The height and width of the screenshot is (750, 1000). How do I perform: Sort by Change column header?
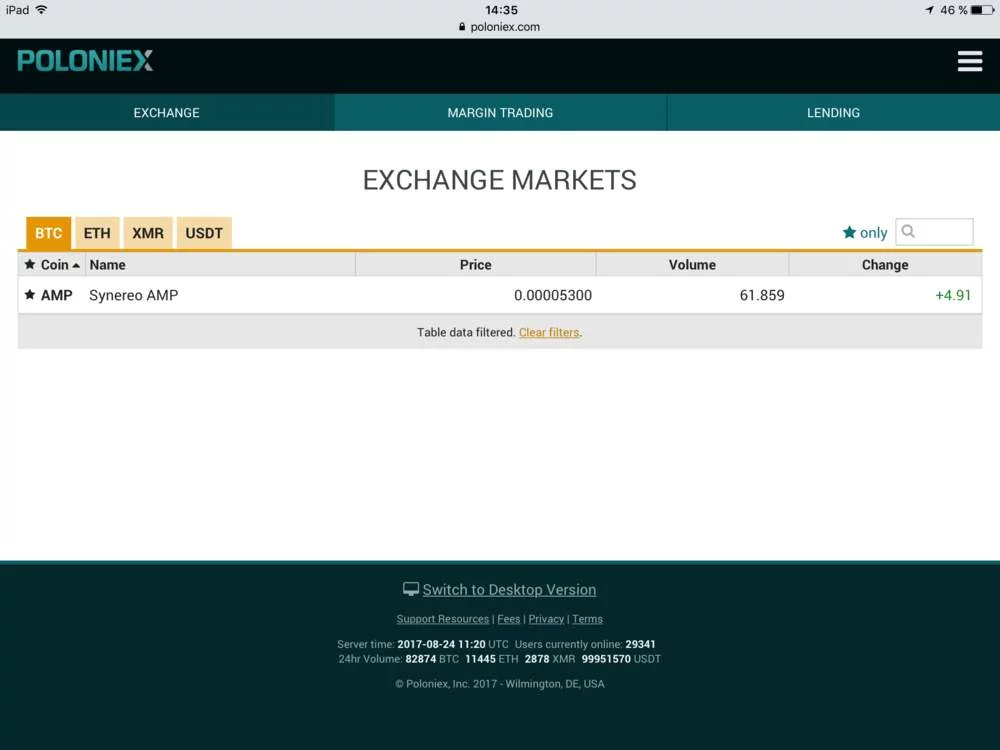point(885,264)
